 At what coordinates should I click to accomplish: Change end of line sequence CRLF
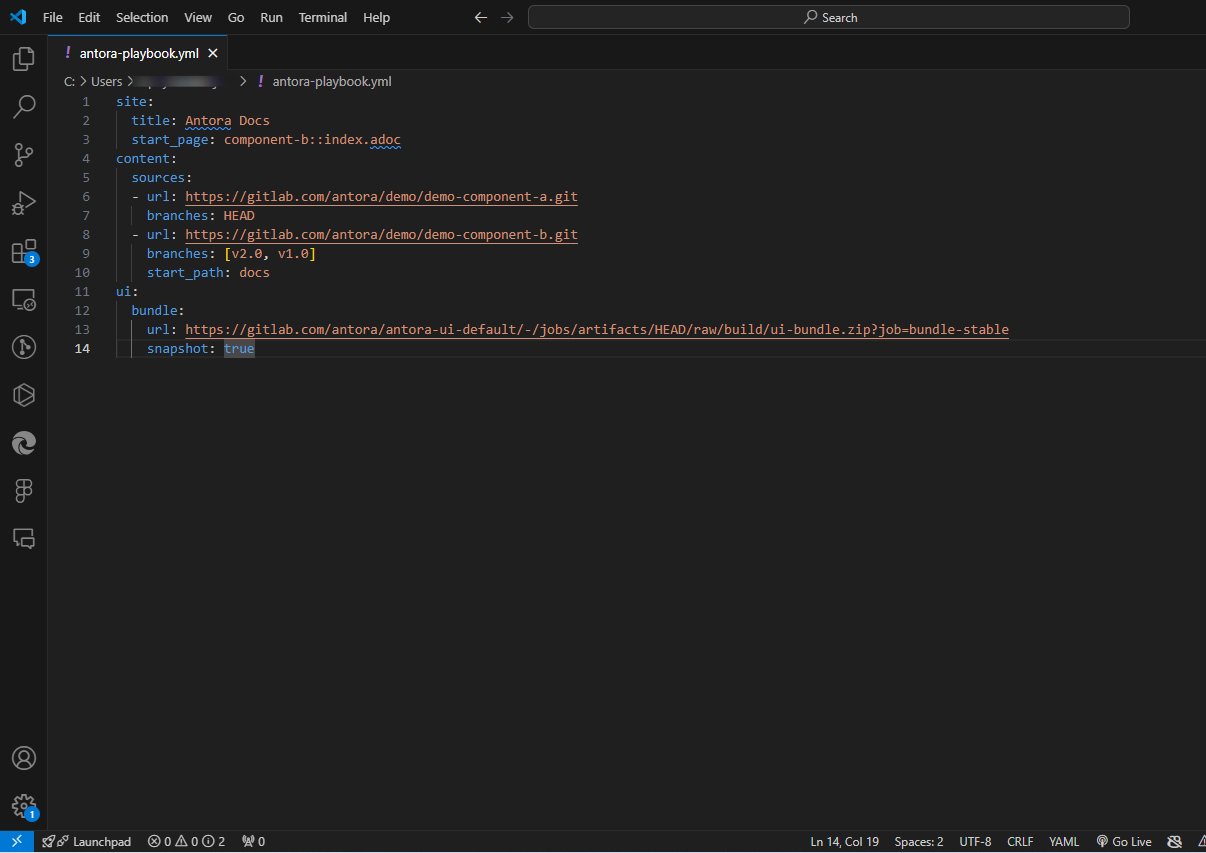coord(1020,842)
